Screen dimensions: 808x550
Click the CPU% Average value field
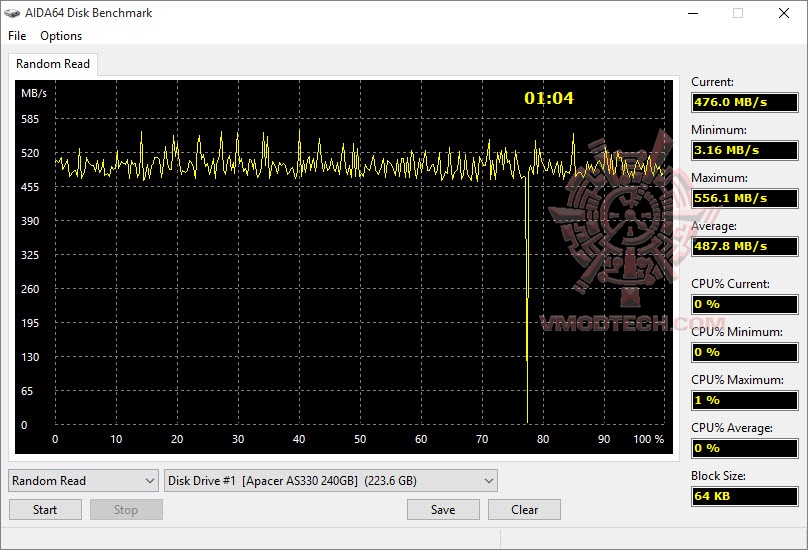[x=745, y=448]
